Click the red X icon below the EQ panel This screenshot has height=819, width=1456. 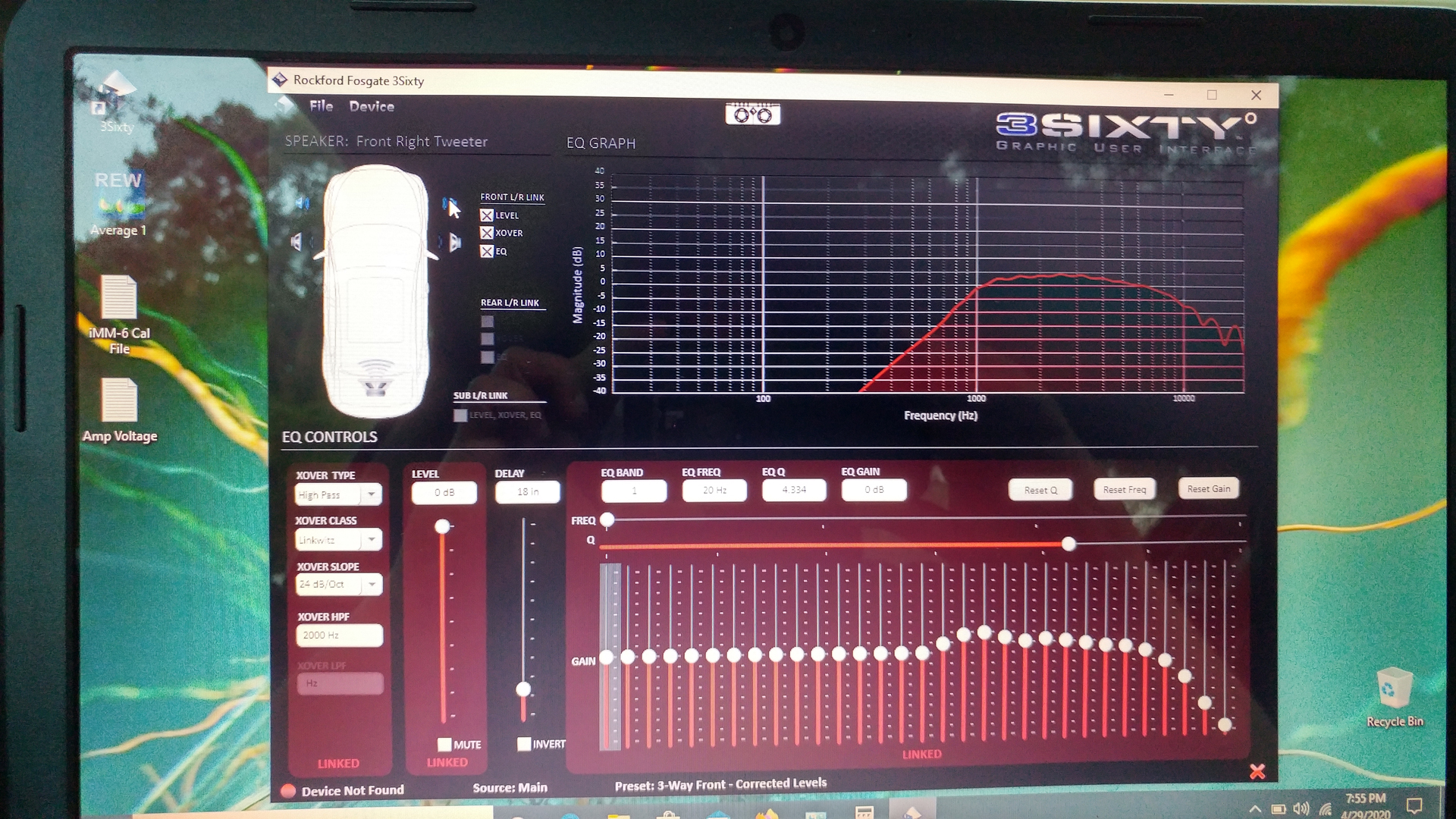coord(1257,771)
